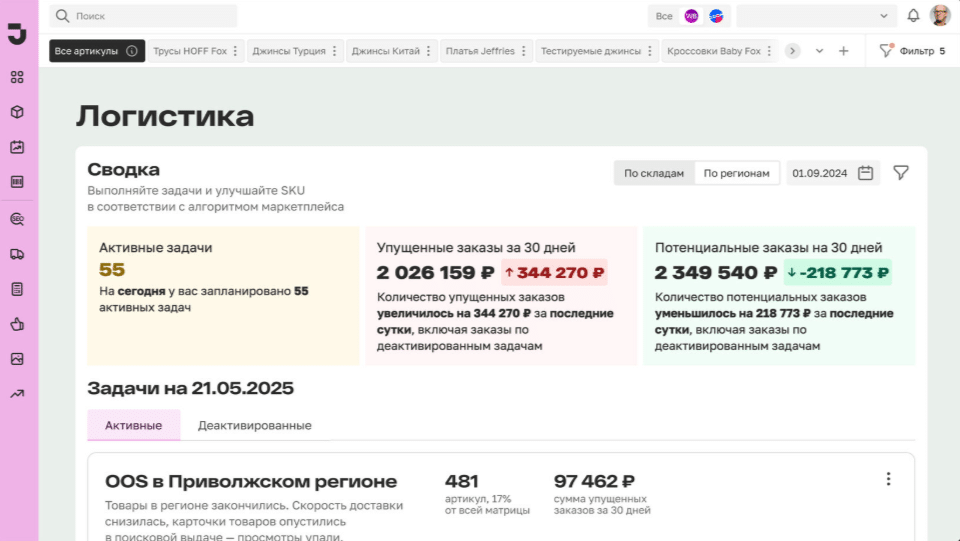Open the calendar chart icon in sidebar
960x541 pixels.
(17, 147)
